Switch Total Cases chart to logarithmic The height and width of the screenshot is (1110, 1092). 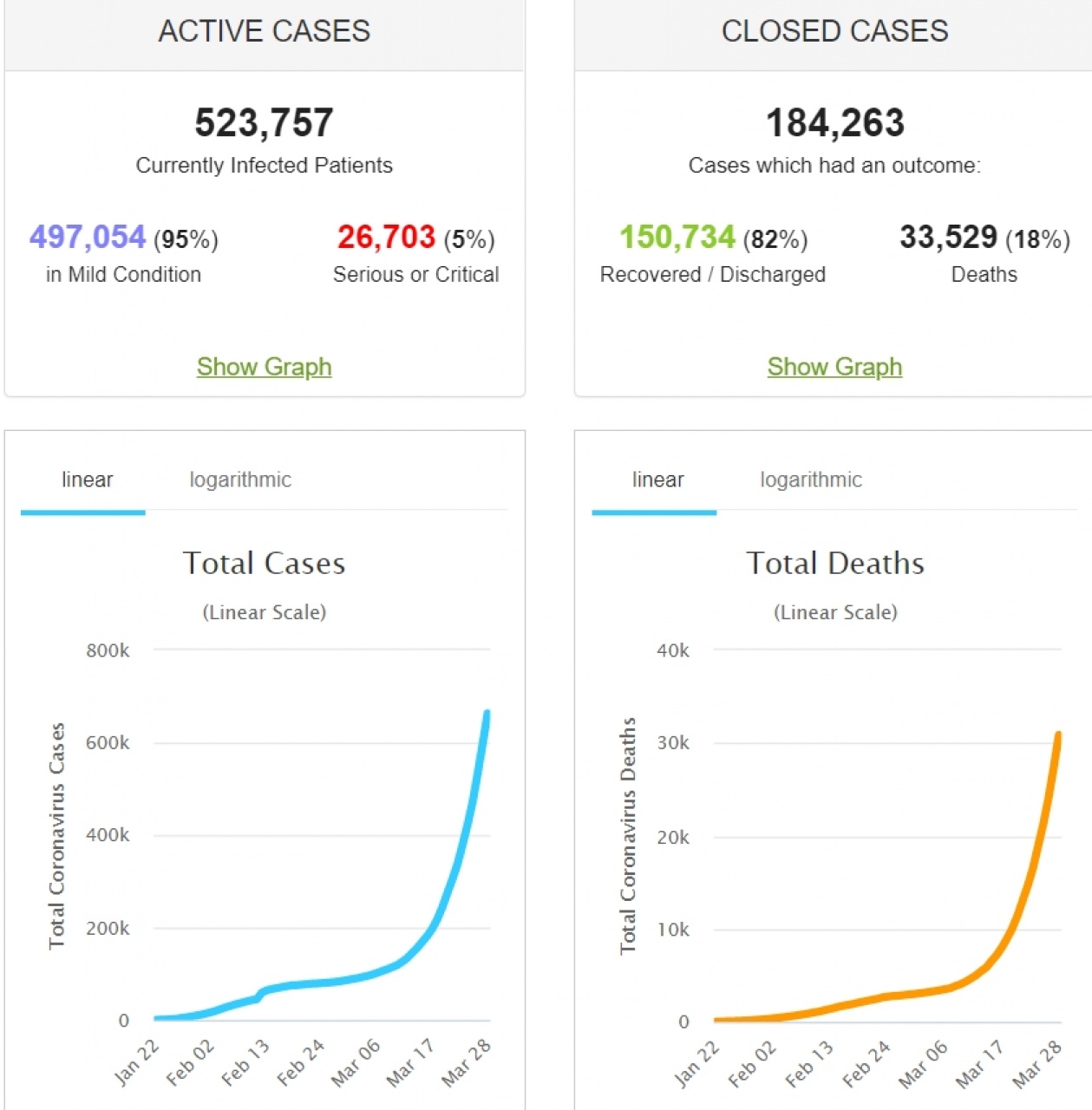coord(240,480)
